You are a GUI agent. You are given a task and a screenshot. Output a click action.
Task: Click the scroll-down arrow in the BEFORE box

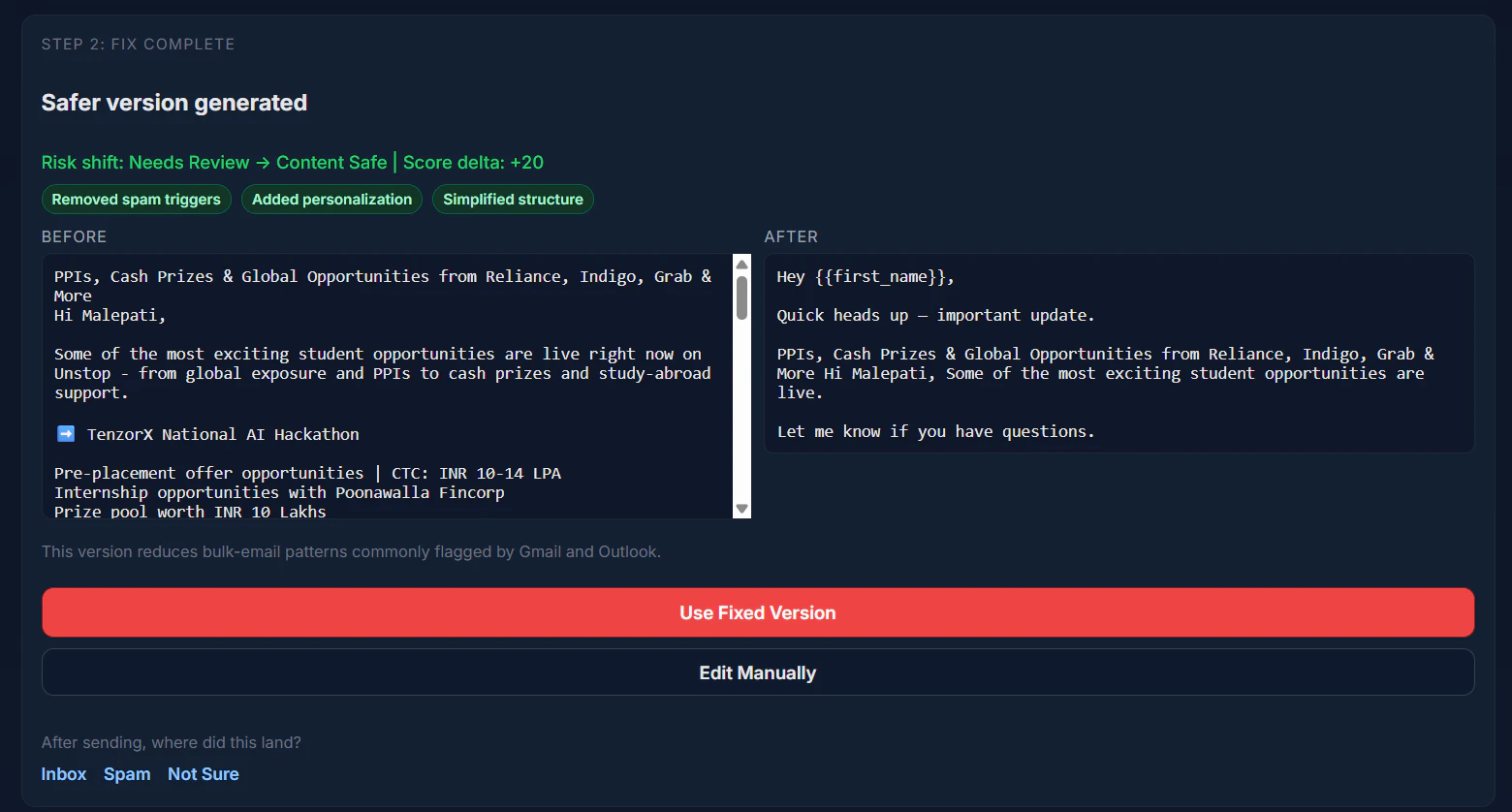[x=742, y=509]
